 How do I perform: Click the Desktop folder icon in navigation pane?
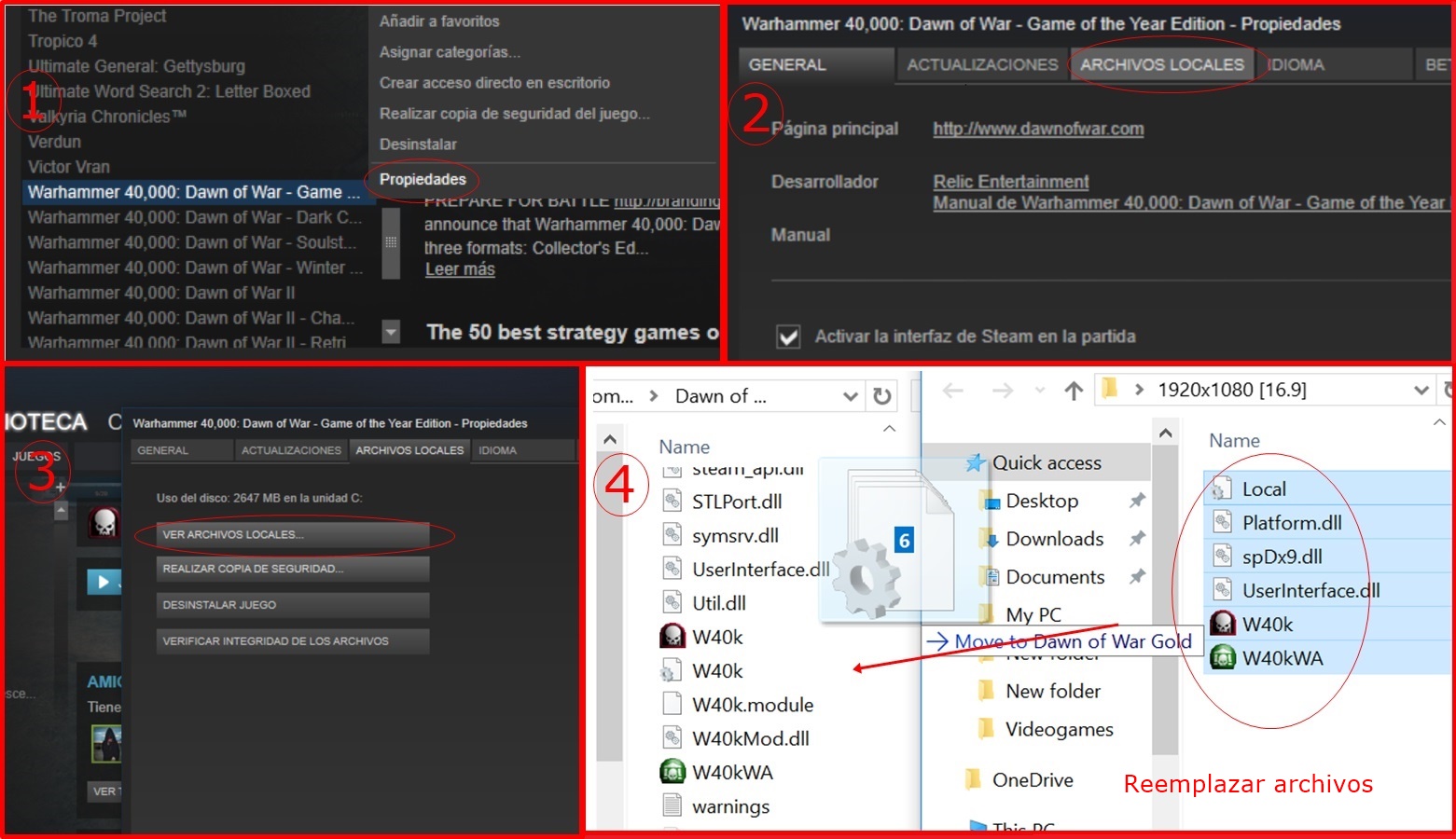[990, 502]
